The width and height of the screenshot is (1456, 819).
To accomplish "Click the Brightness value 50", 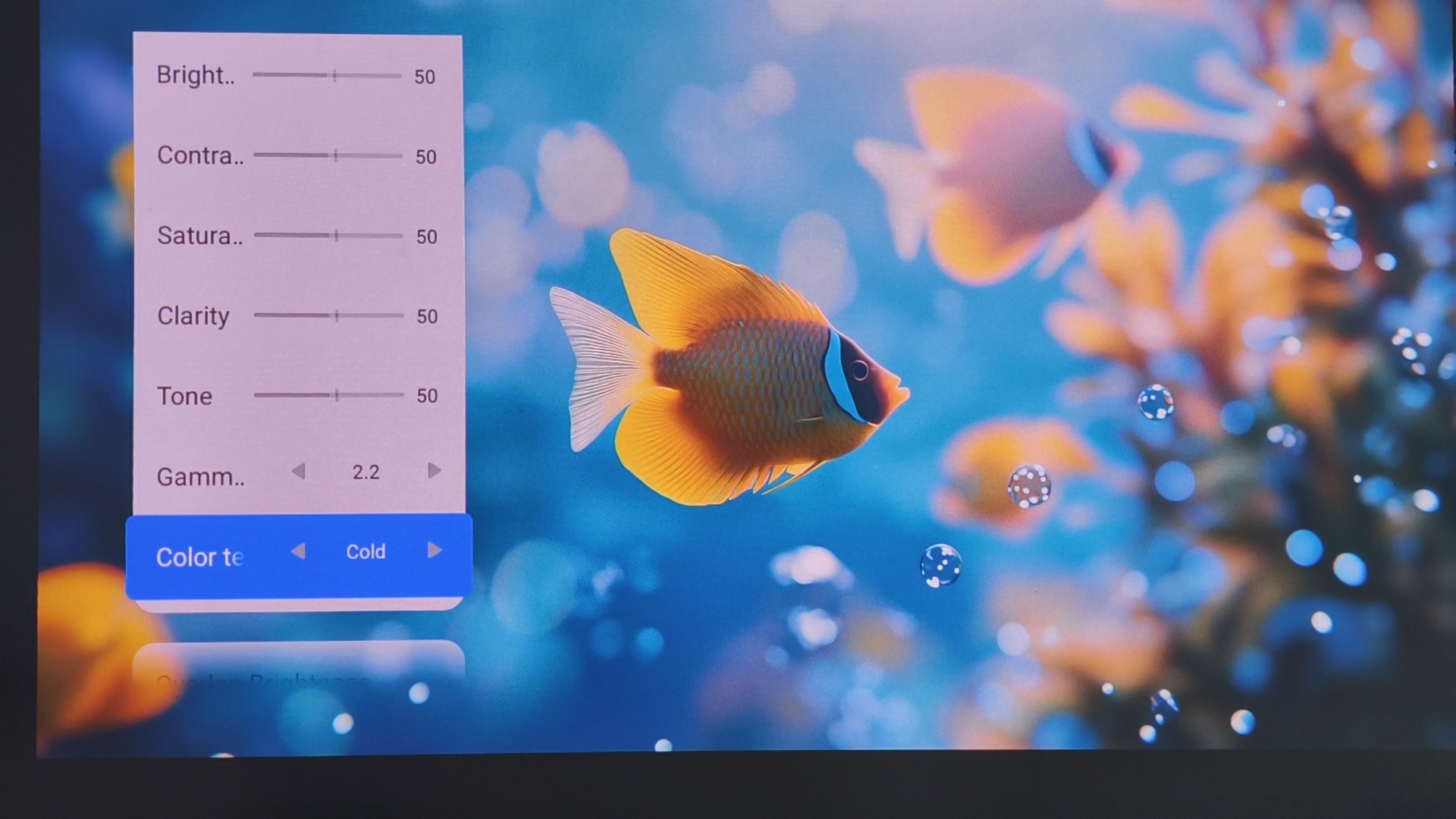I will point(425,77).
